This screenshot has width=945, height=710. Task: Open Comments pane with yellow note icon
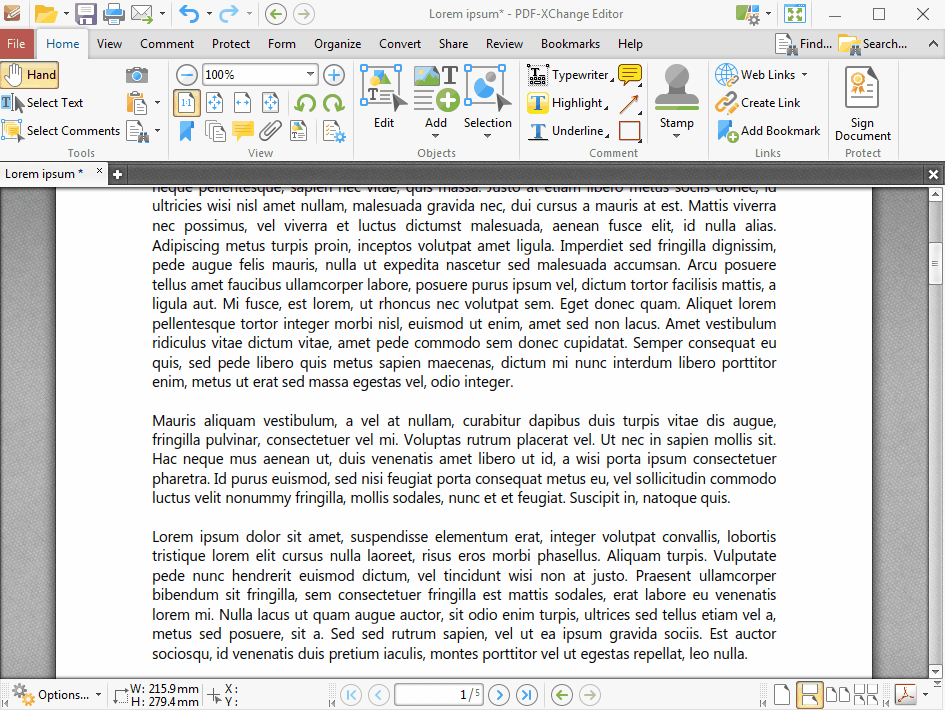click(x=243, y=131)
